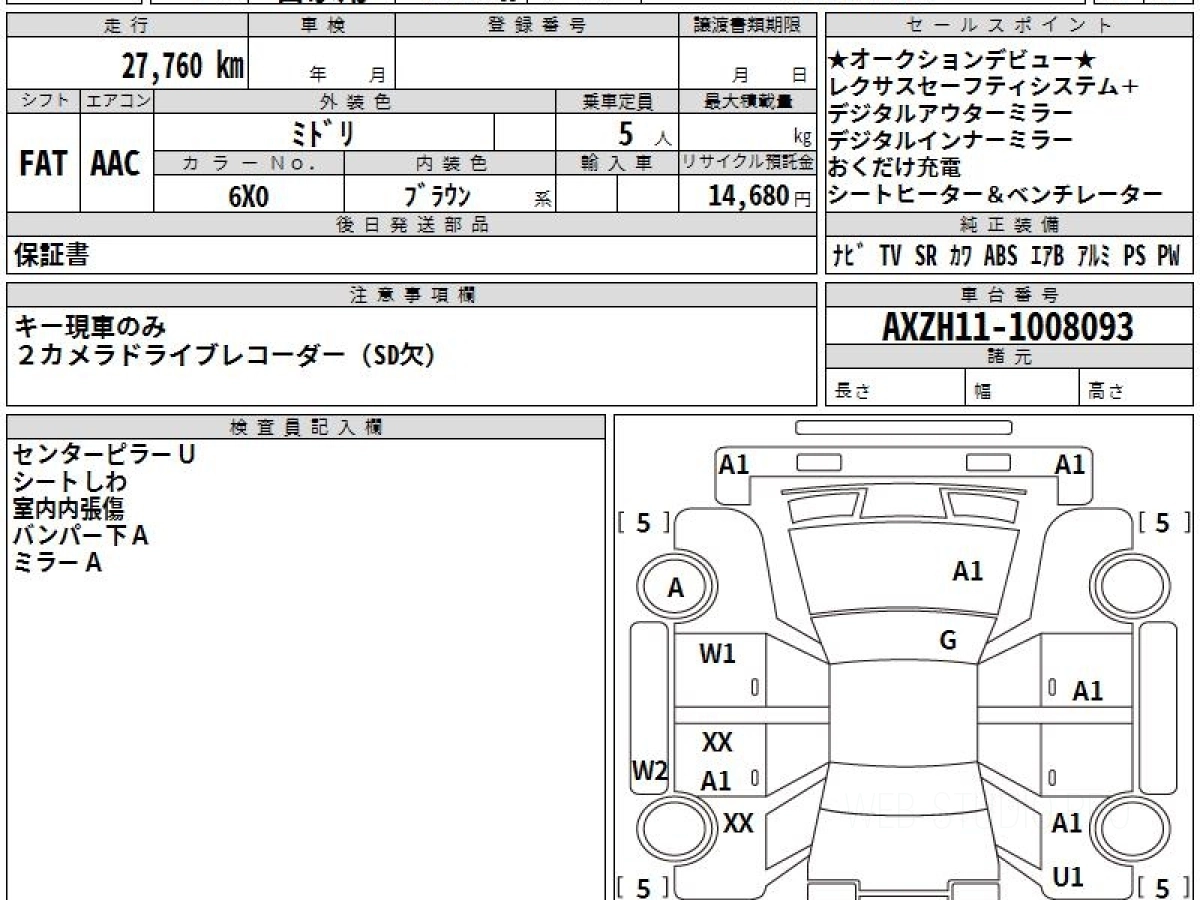Click the 内装色 header
Viewport: 1200px width, 900px height.
coord(450,164)
